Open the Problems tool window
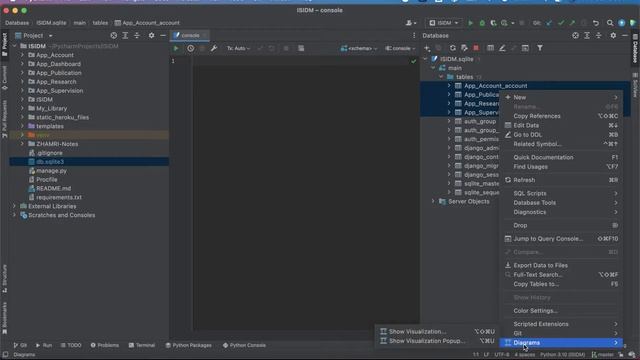Image resolution: width=640 pixels, height=360 pixels. [x=105, y=345]
